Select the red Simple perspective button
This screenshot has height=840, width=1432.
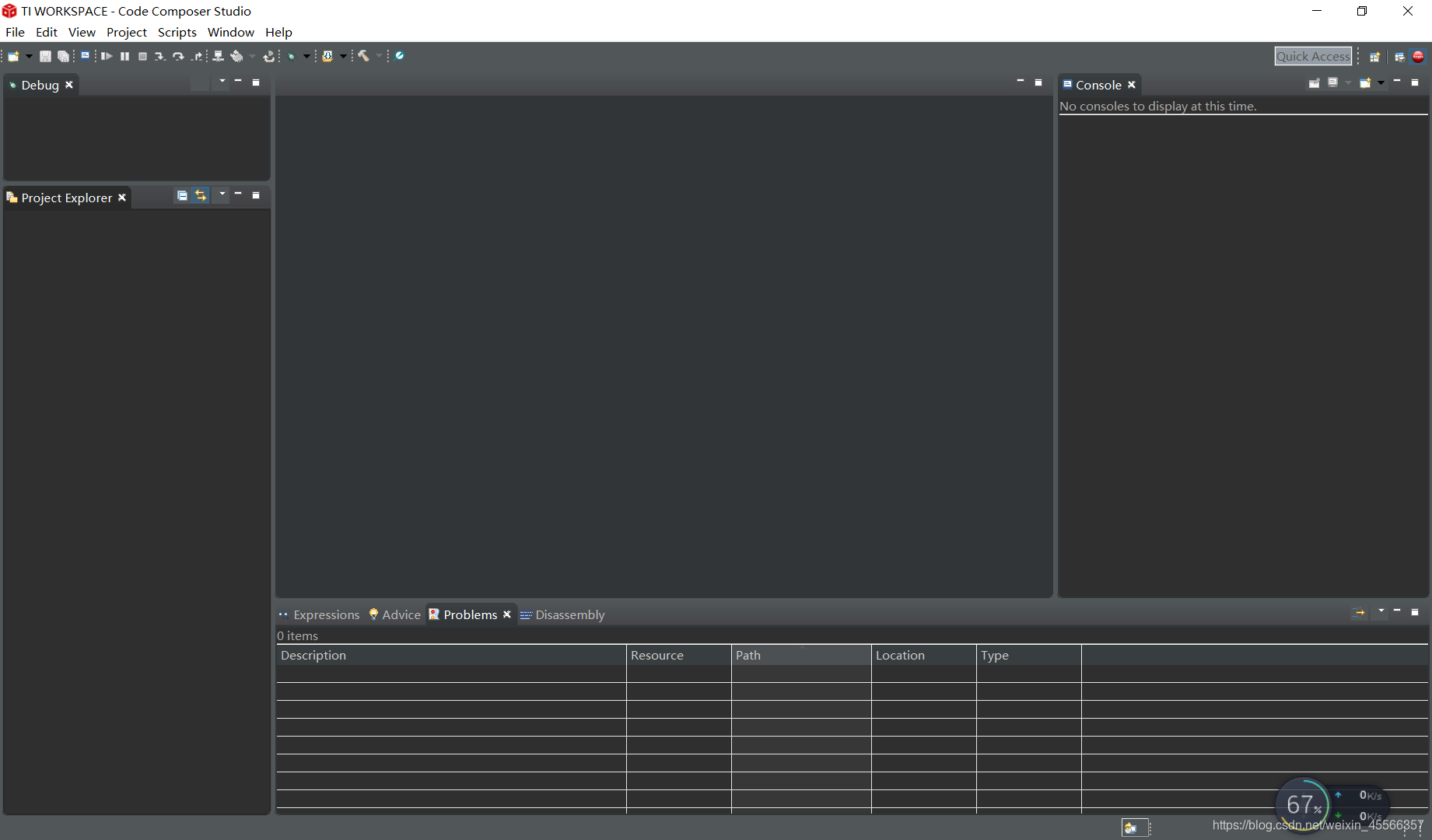[1418, 57]
